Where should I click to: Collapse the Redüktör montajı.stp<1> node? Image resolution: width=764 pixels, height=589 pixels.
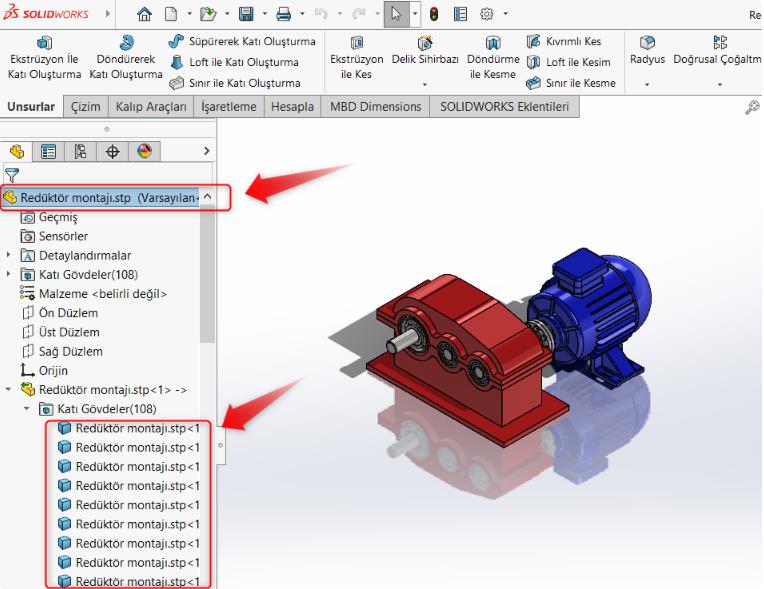coord(9,389)
